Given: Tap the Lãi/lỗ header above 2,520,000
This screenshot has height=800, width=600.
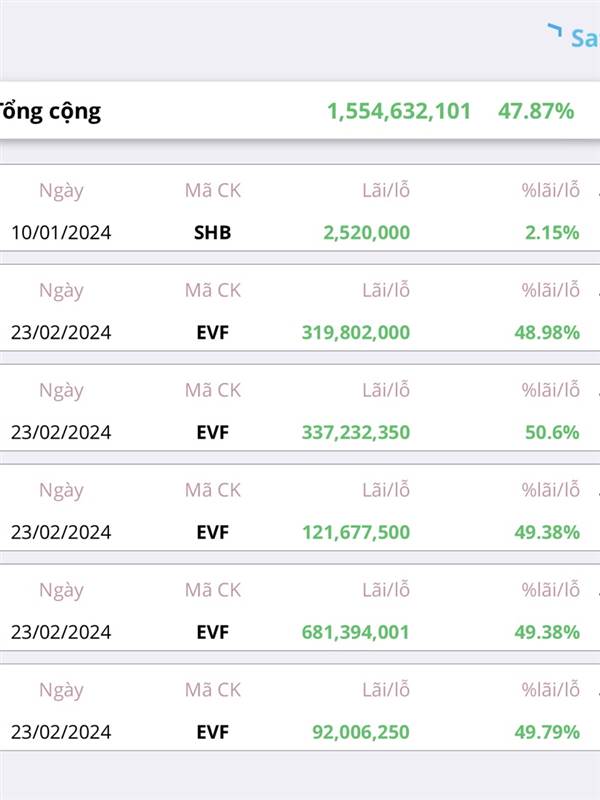Looking at the screenshot, I should click(x=386, y=190).
